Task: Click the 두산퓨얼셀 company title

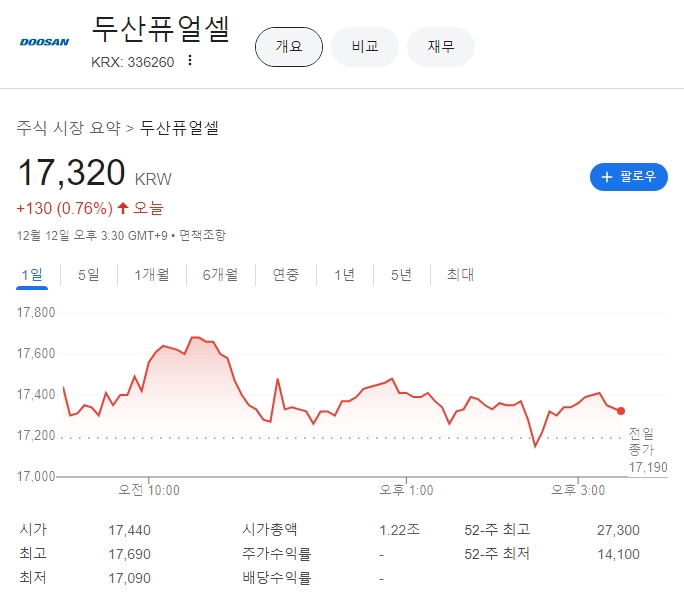Action: [161, 30]
